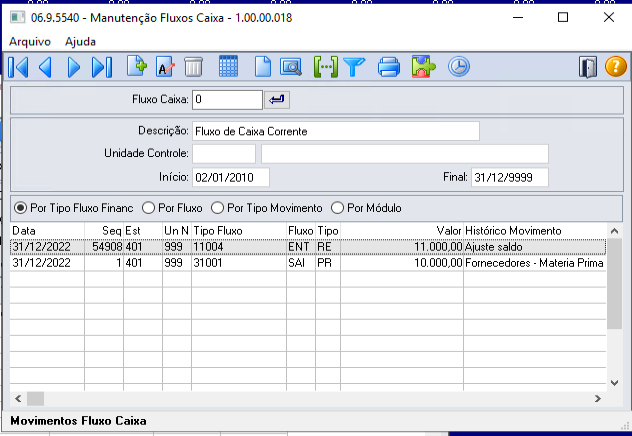
Task: Click the vertical scrollbar thumb
Action: pyautogui.click(x=614, y=284)
